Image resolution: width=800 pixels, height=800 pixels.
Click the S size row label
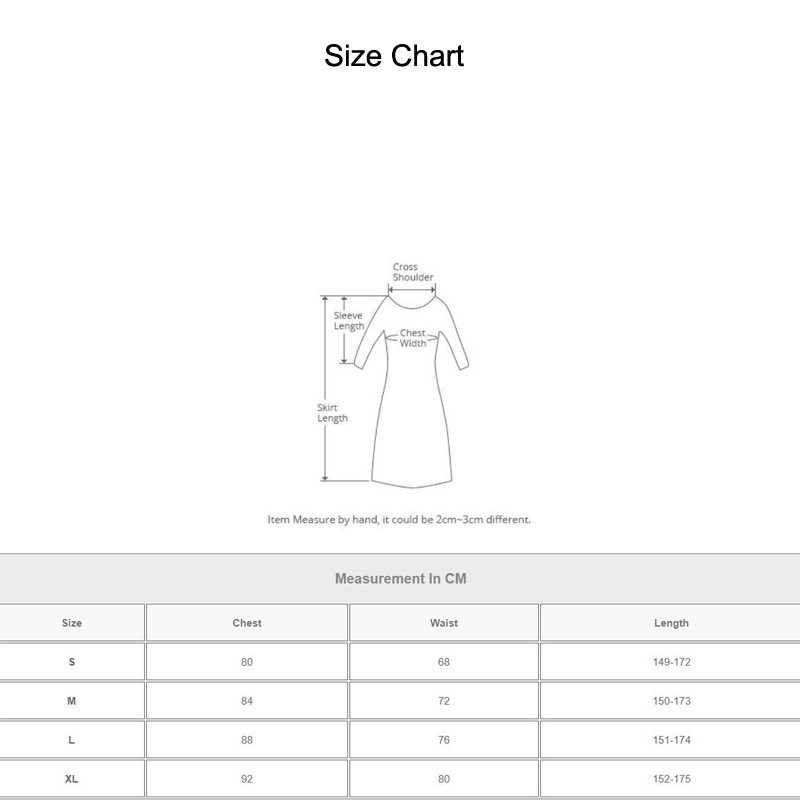tap(72, 661)
